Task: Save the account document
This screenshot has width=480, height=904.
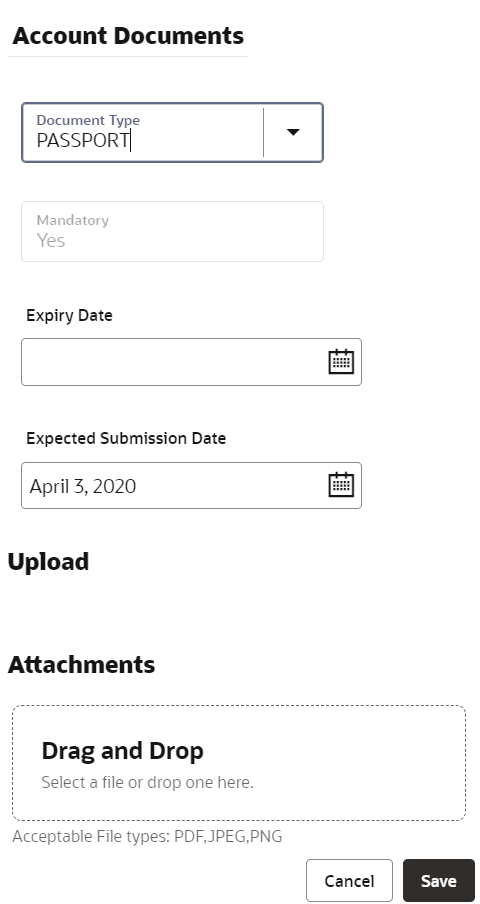Action: [439, 880]
